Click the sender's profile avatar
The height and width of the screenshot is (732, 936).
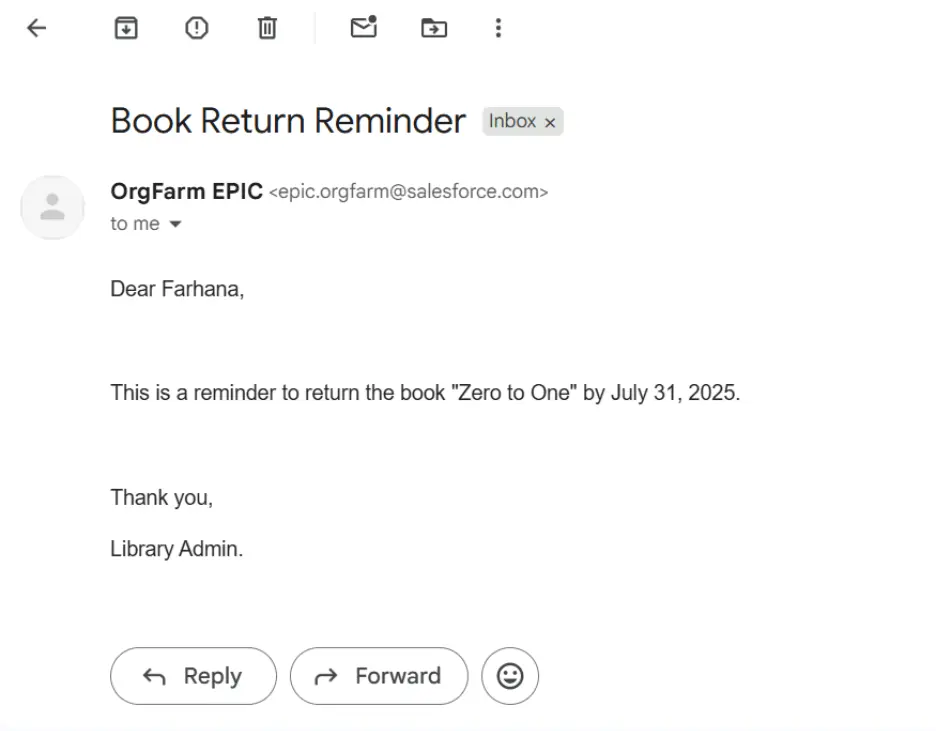52,207
